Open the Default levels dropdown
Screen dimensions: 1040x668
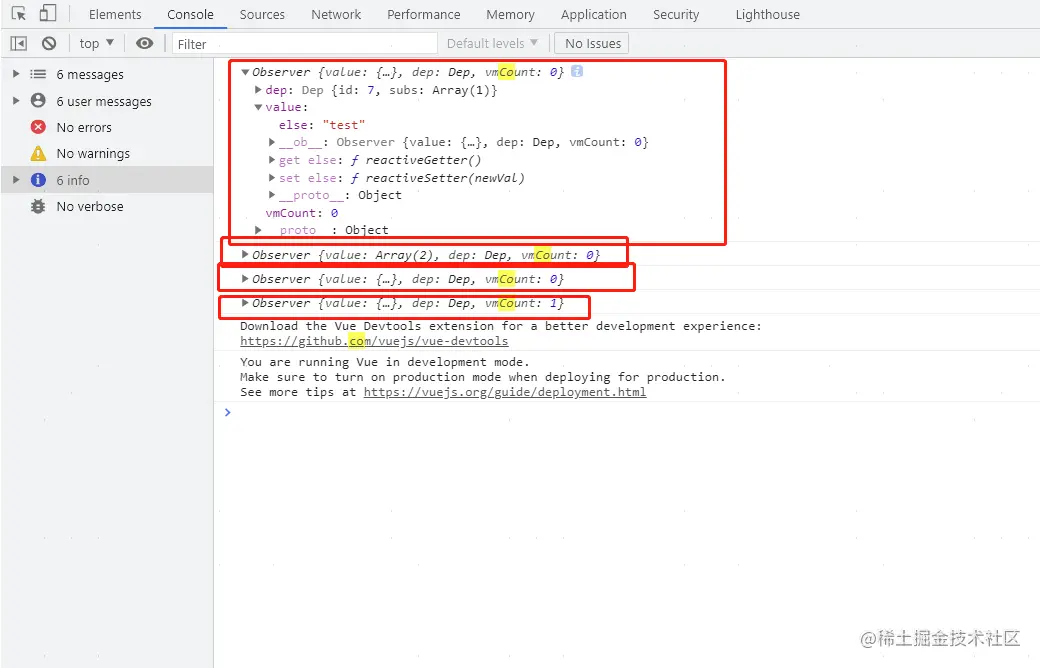492,43
